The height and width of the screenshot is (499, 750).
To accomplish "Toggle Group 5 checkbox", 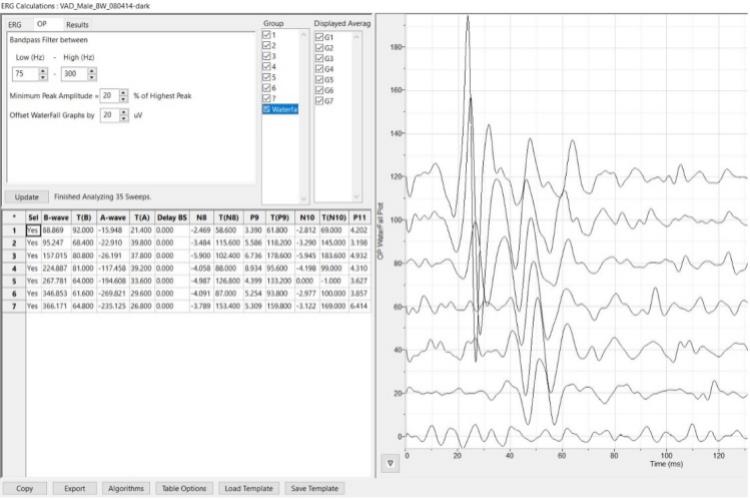I will (x=266, y=77).
